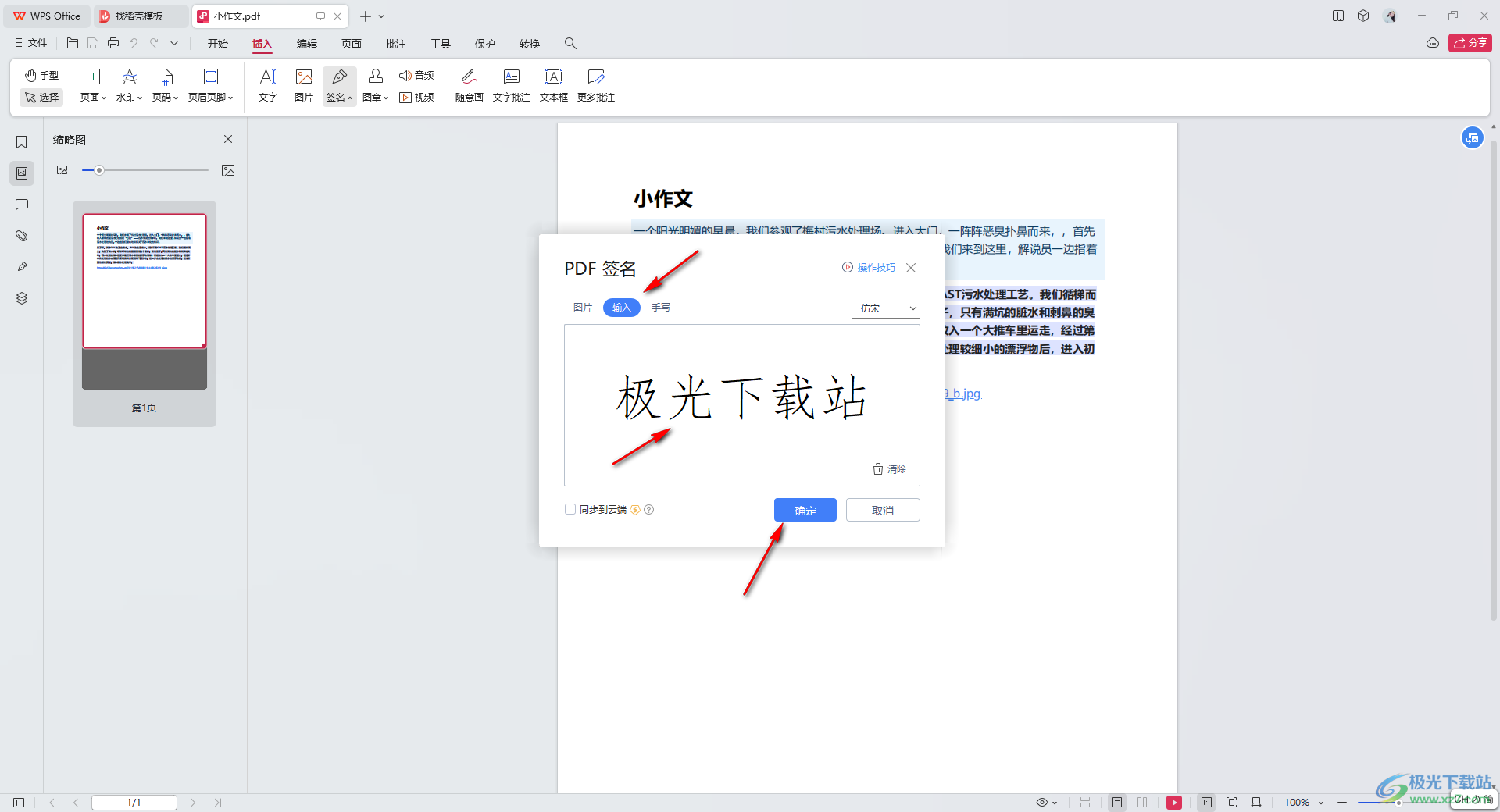Viewport: 1500px width, 812px height.
Task: Insert Audio (音频) from the ribbon
Action: [416, 76]
